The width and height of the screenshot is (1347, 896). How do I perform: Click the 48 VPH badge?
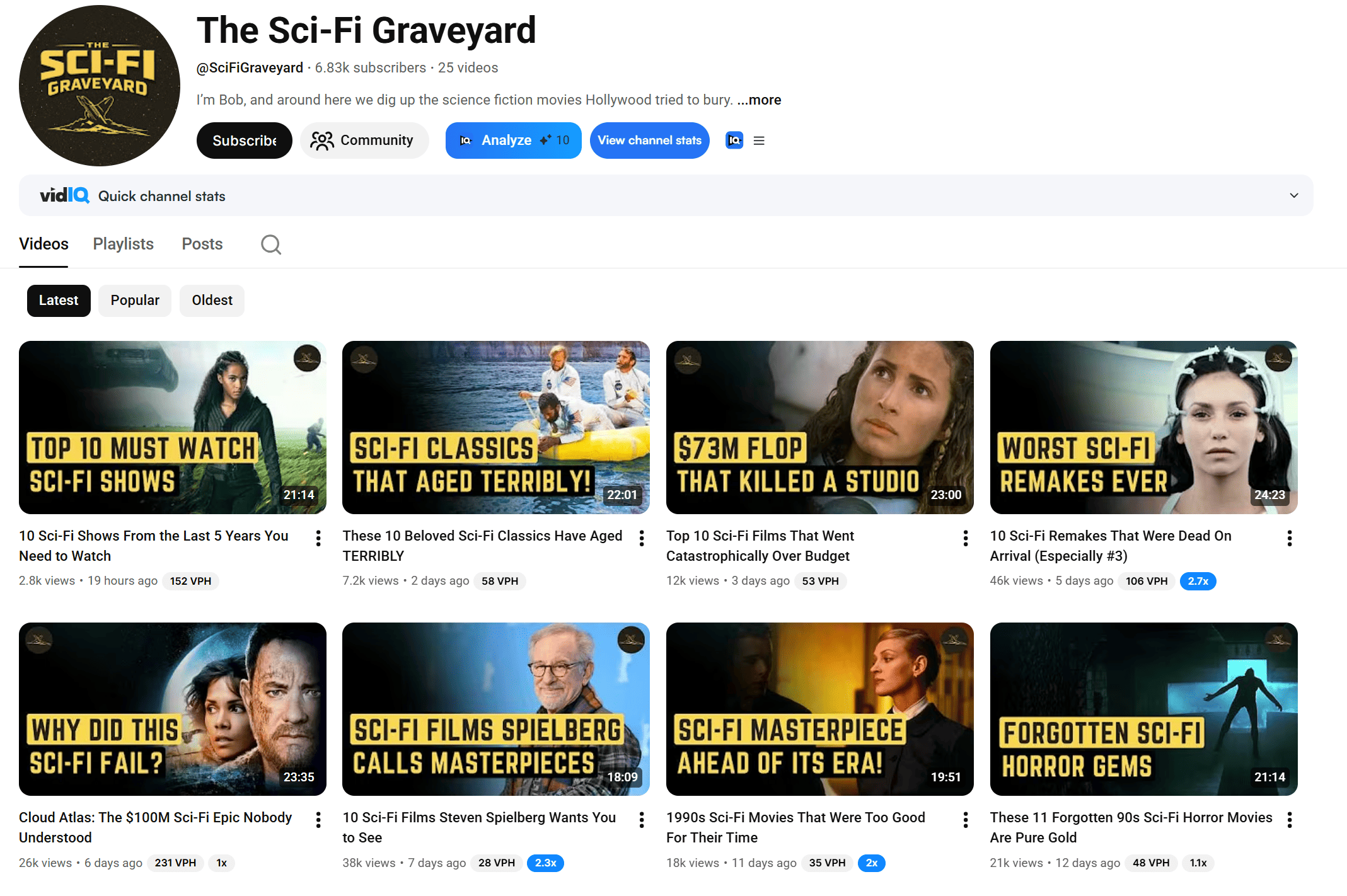pyautogui.click(x=1151, y=863)
